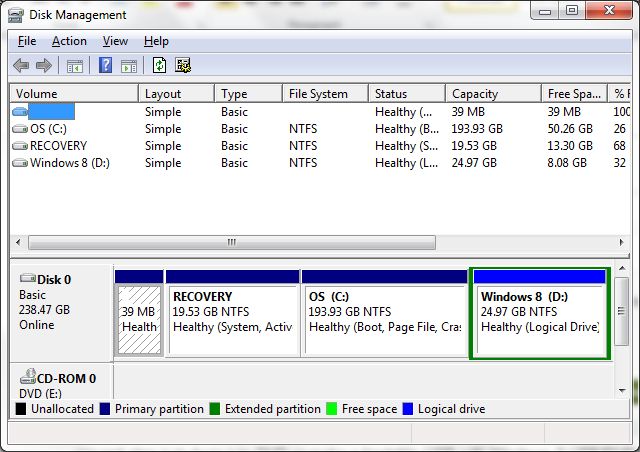Viewport: 640px width, 452px height.
Task: Click the Back arrow toolbar icon
Action: [x=21, y=66]
